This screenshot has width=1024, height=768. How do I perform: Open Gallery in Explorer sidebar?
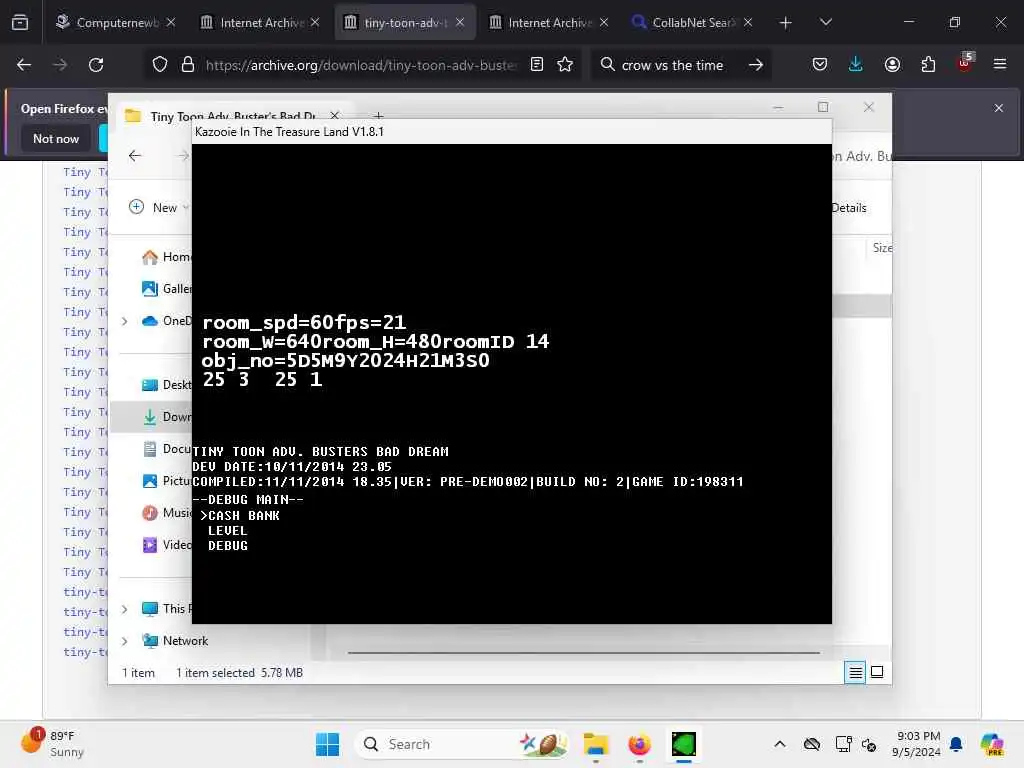coord(167,289)
